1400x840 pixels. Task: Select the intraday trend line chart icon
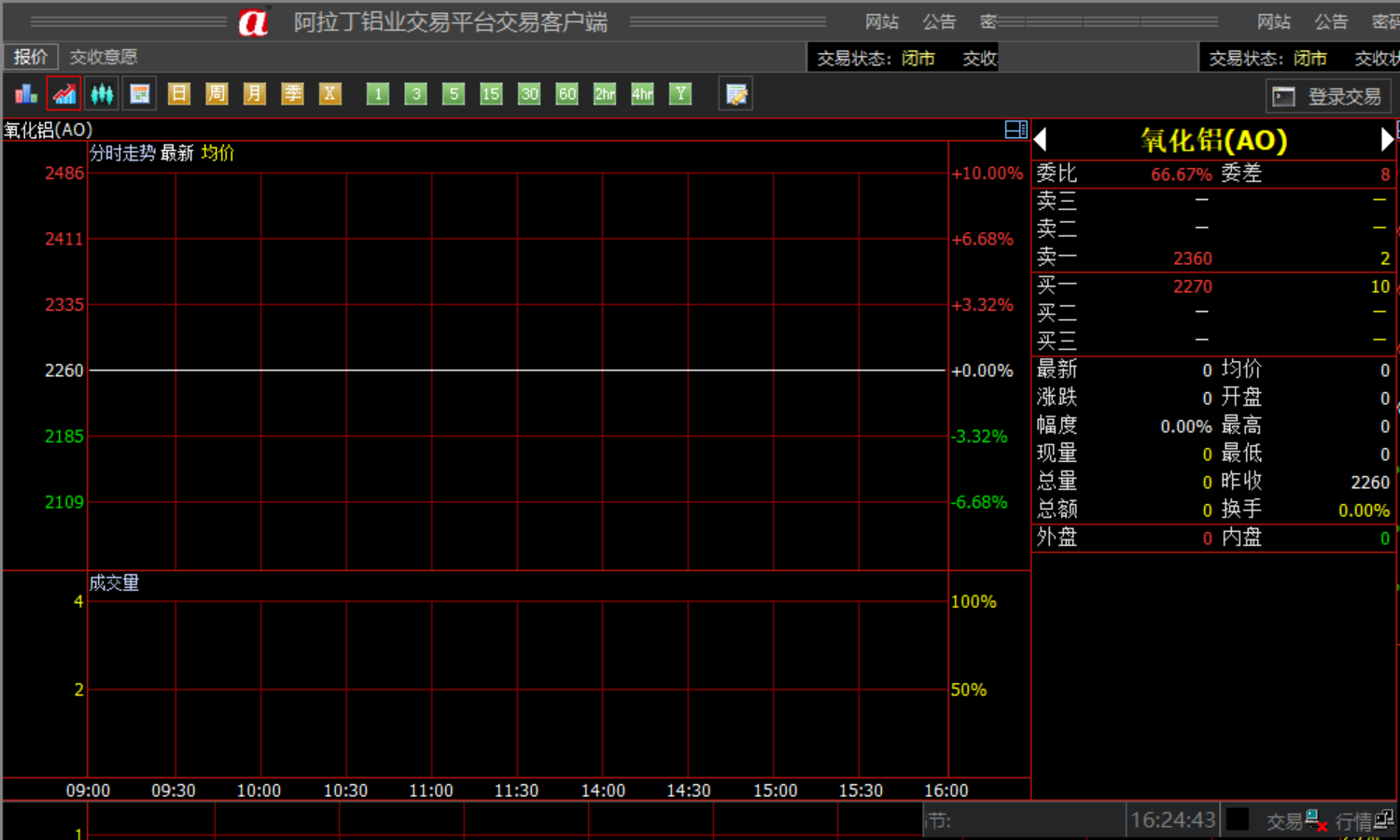pyautogui.click(x=63, y=94)
